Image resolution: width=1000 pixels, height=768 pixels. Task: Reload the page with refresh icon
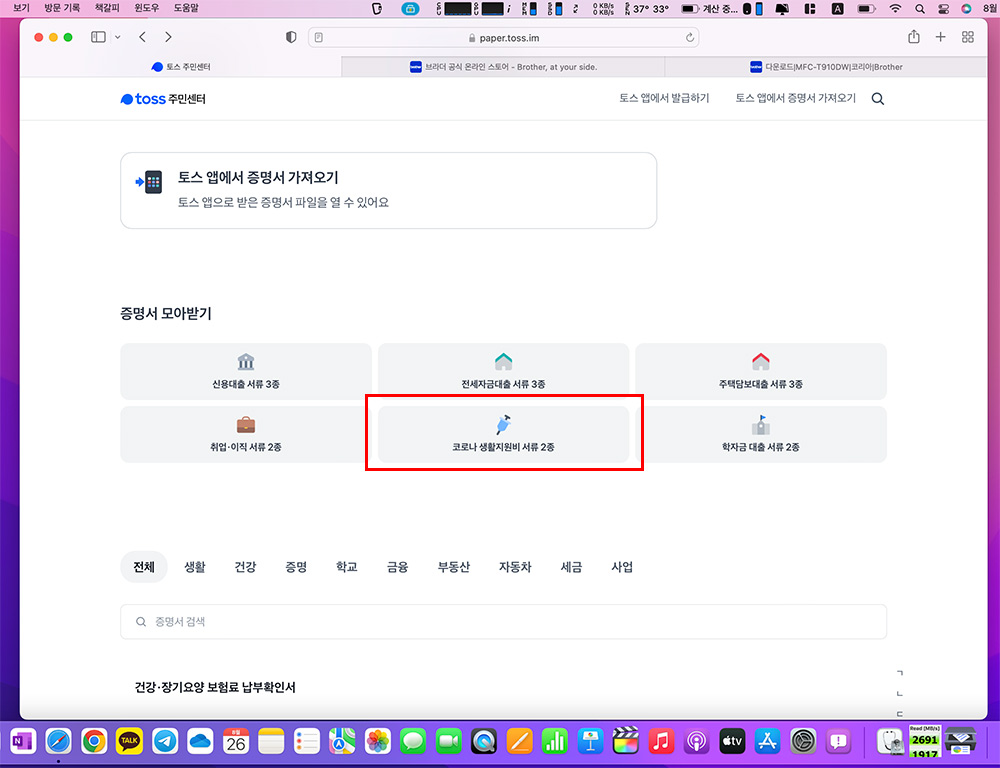(x=689, y=38)
